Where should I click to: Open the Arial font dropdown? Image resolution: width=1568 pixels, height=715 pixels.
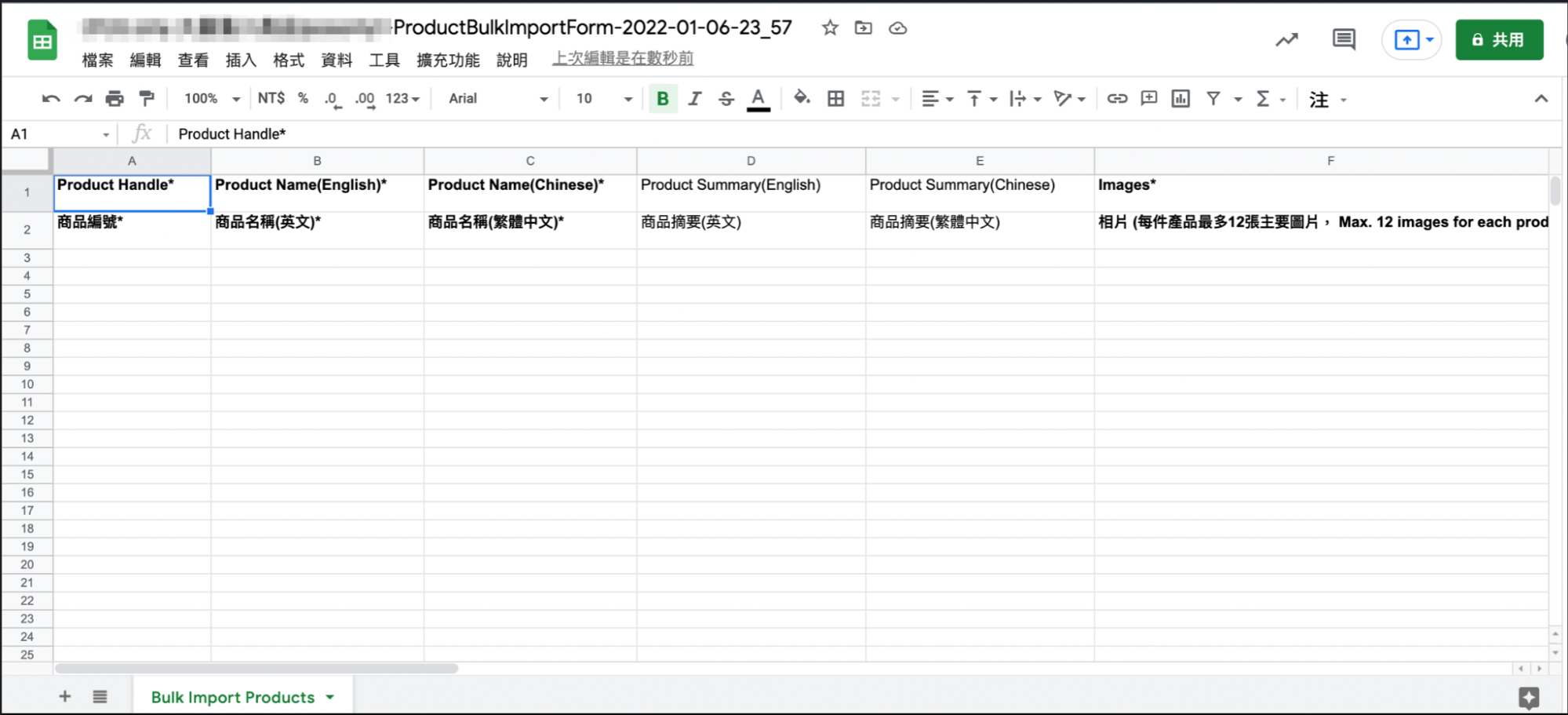click(497, 99)
